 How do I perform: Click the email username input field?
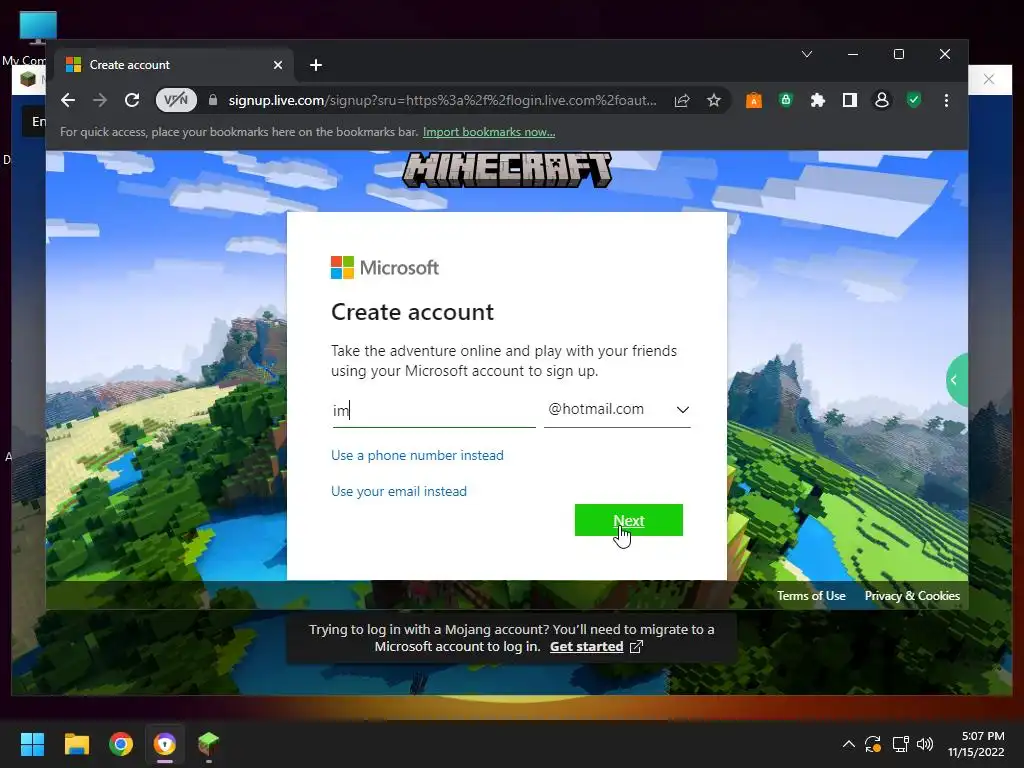point(434,410)
